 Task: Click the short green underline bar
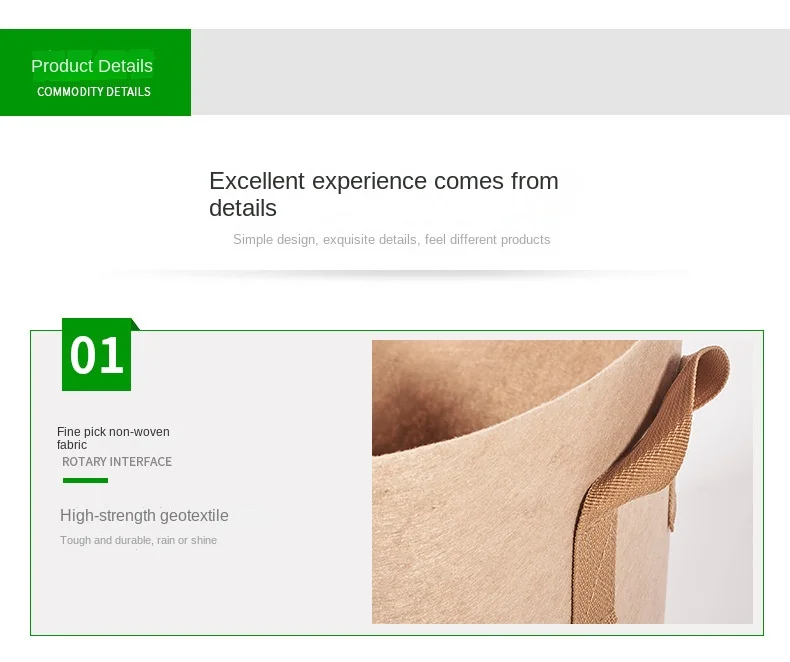point(85,480)
